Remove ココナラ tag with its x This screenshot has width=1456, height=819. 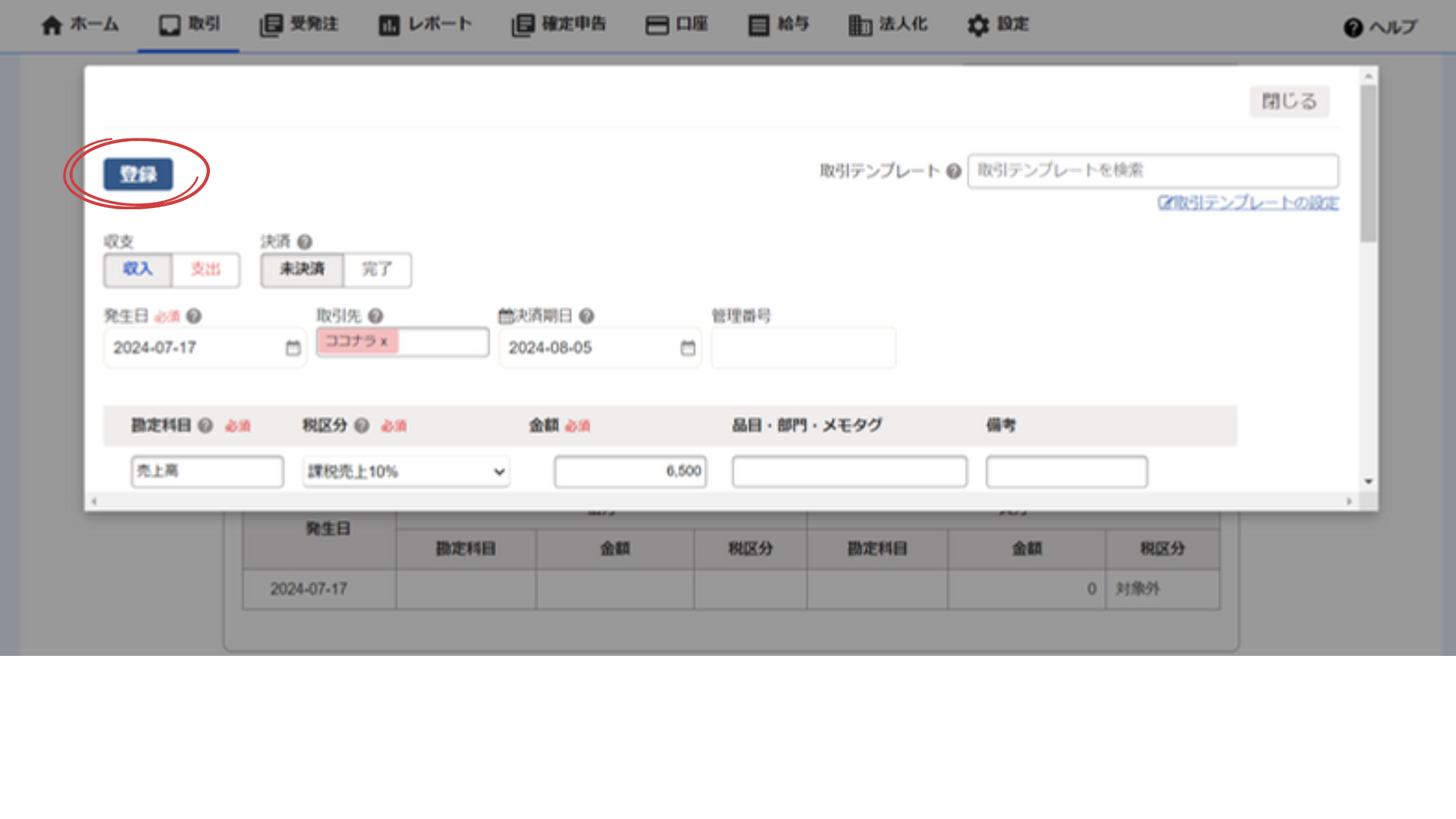(384, 341)
